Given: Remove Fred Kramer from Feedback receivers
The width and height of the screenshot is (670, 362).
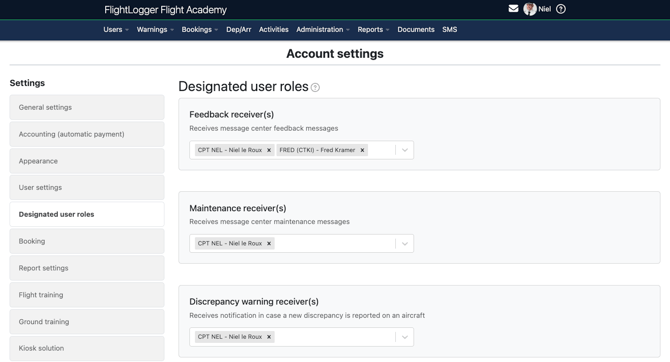Looking at the screenshot, I should pyautogui.click(x=362, y=150).
